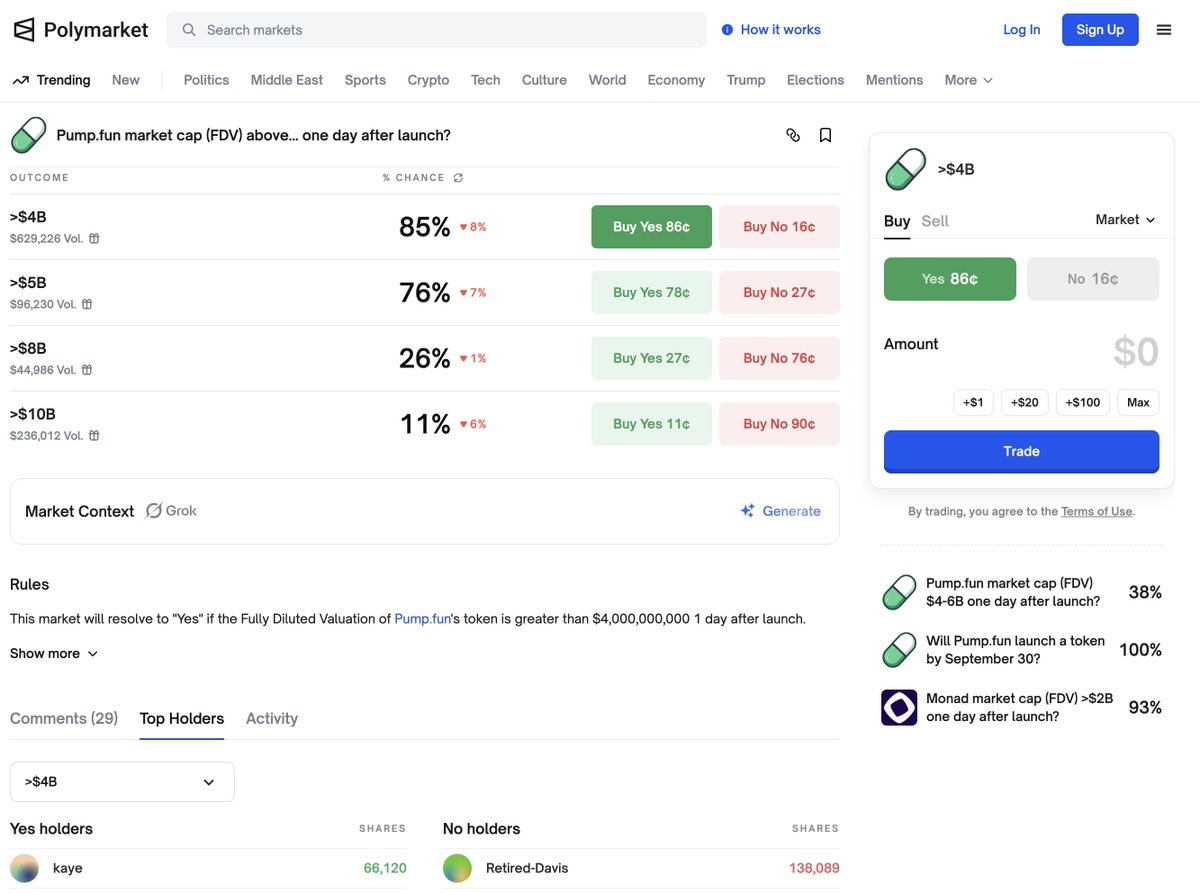Click the sparkle icon beside Generate

[x=748, y=511]
